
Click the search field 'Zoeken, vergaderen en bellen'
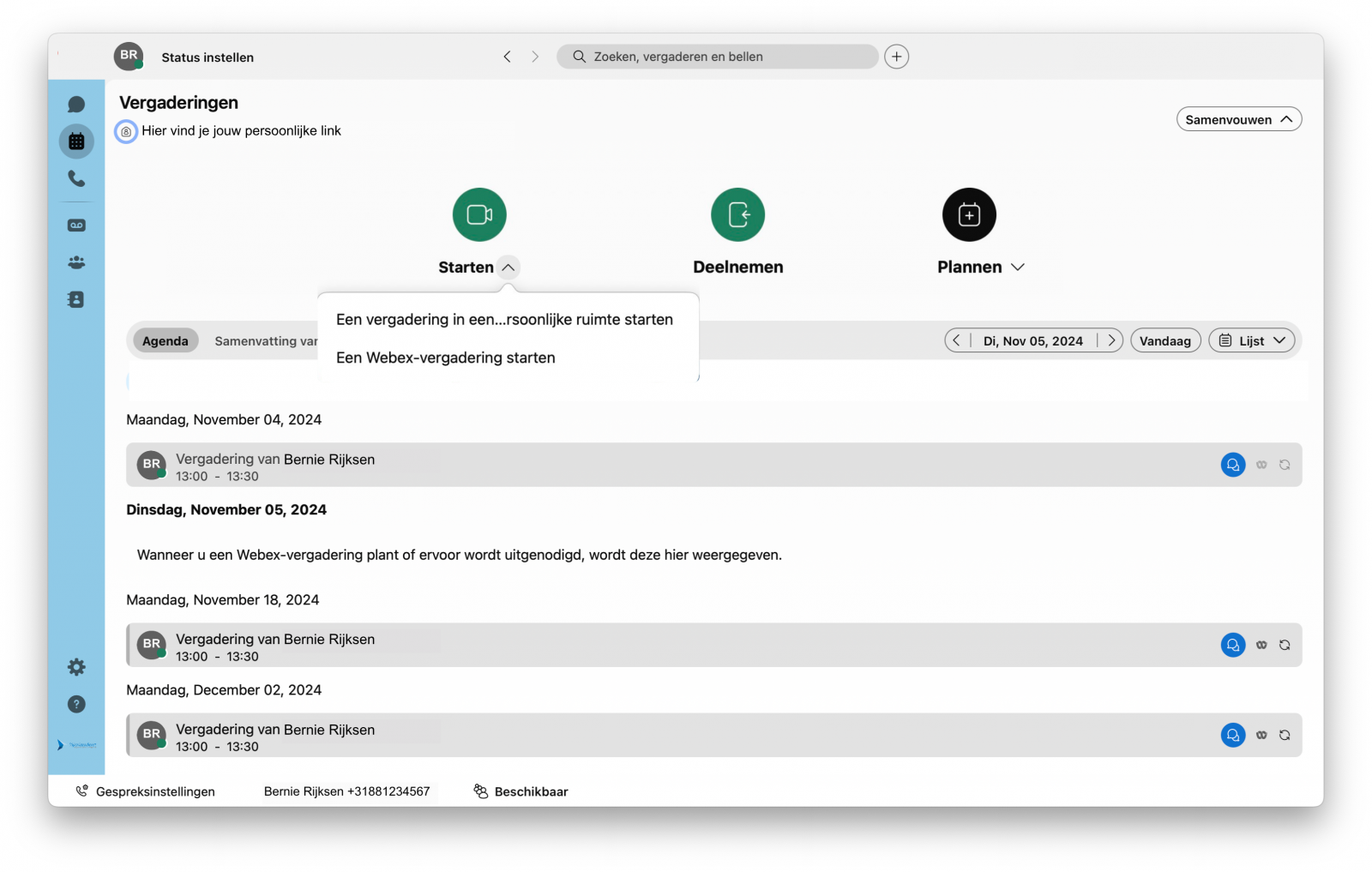pos(717,57)
